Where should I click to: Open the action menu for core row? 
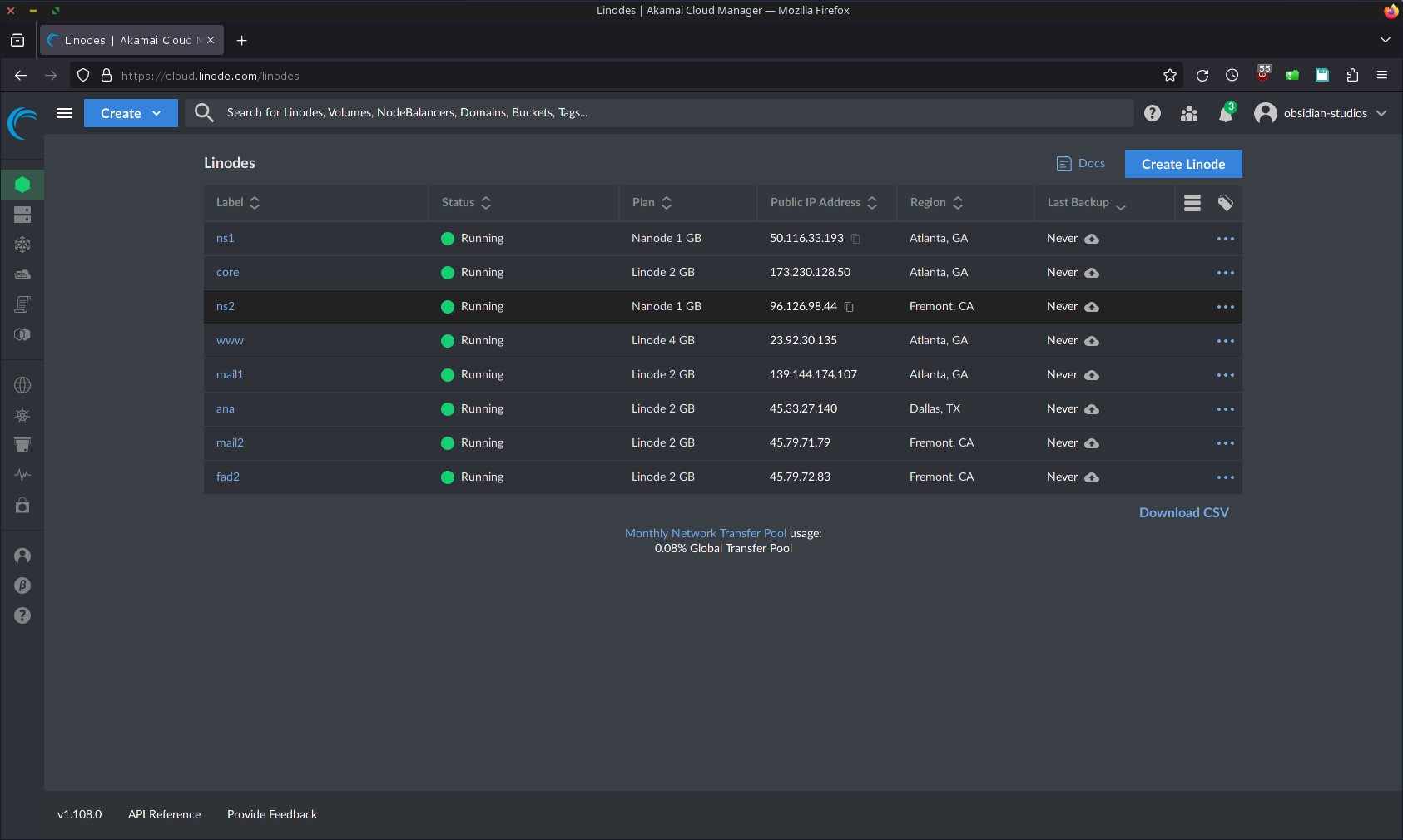(1226, 273)
